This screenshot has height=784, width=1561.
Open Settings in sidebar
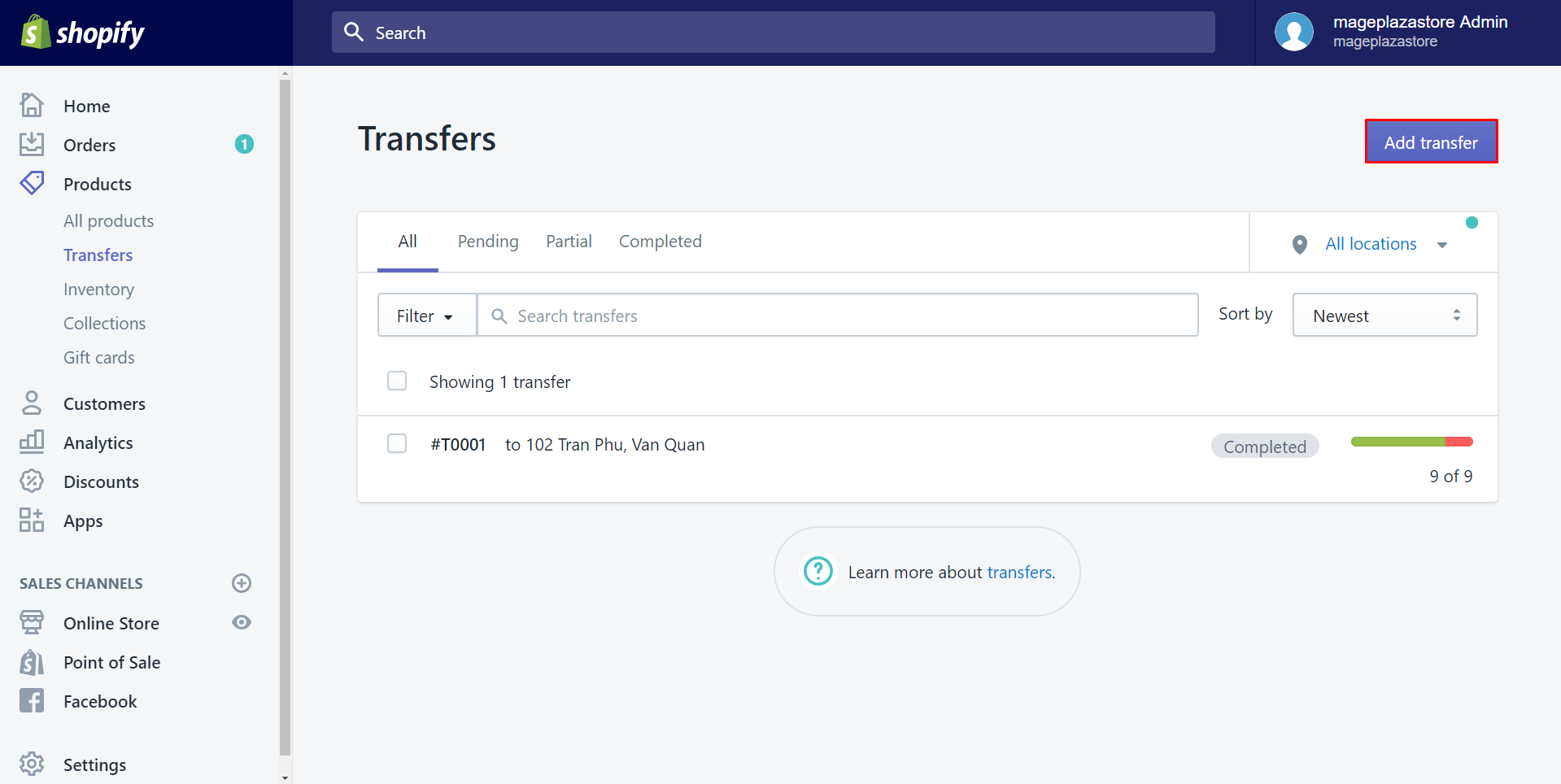94,764
